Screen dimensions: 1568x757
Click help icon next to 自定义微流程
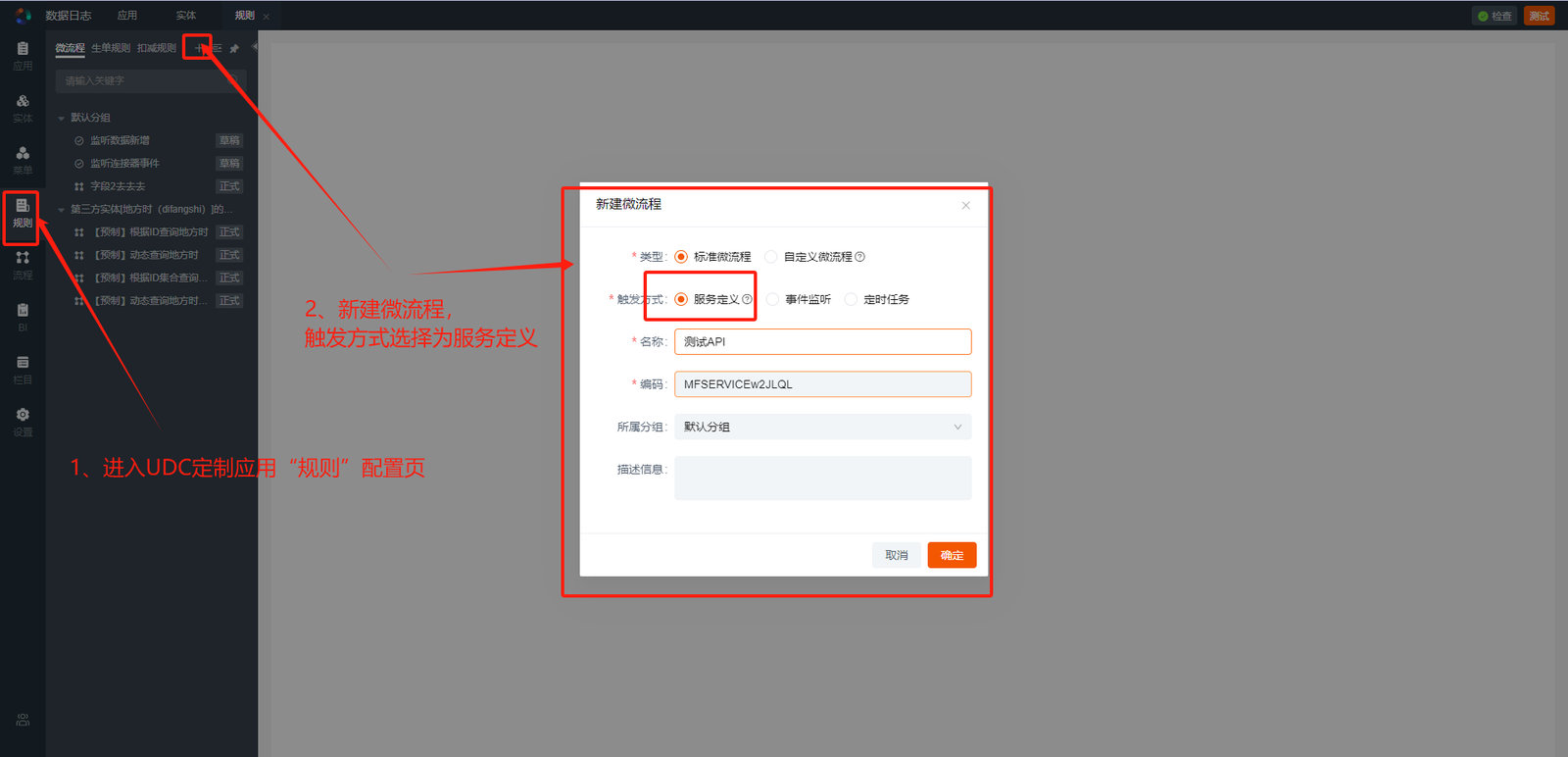pos(859,257)
